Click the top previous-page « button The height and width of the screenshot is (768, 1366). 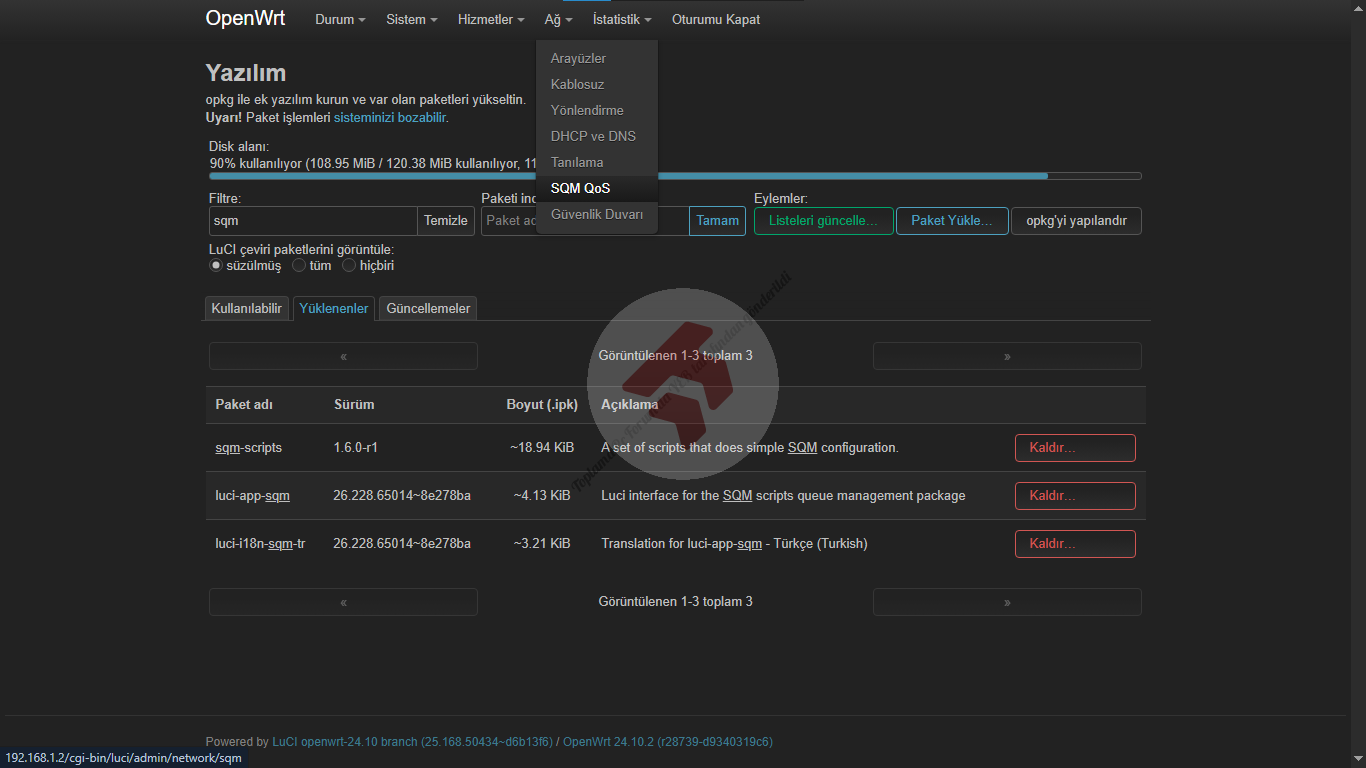[343, 356]
